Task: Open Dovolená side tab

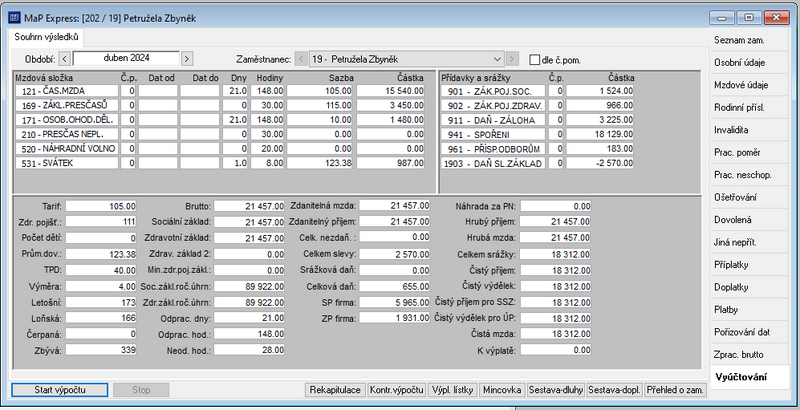Action: pos(749,220)
